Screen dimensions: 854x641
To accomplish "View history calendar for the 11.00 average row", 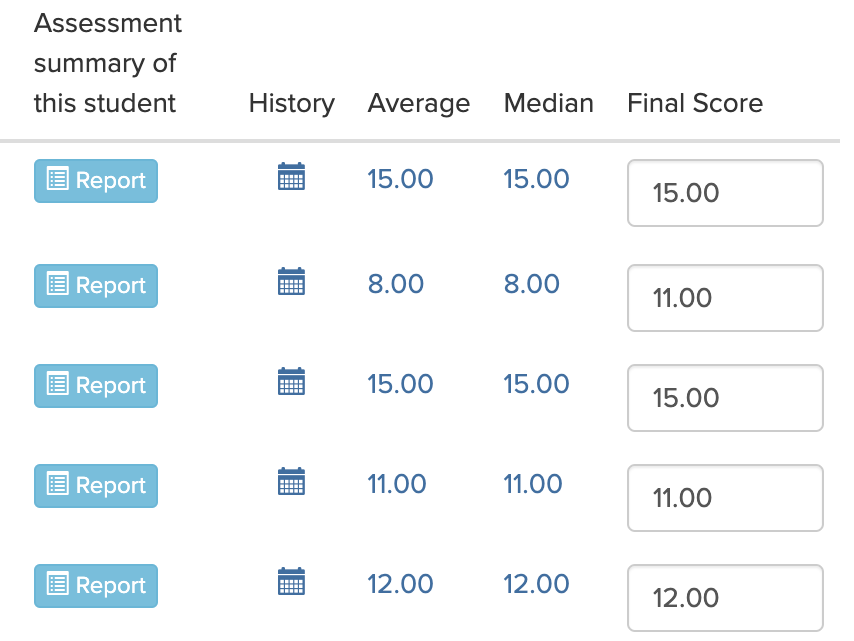I will pyautogui.click(x=291, y=483).
